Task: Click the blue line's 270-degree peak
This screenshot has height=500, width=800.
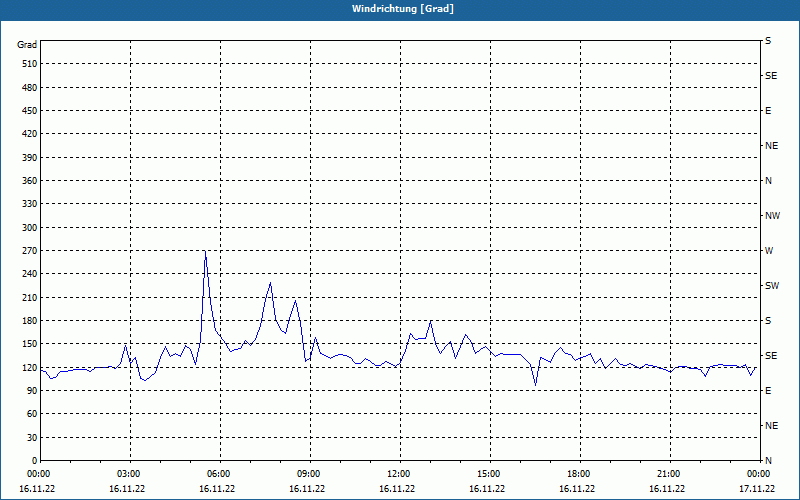Action: point(205,251)
